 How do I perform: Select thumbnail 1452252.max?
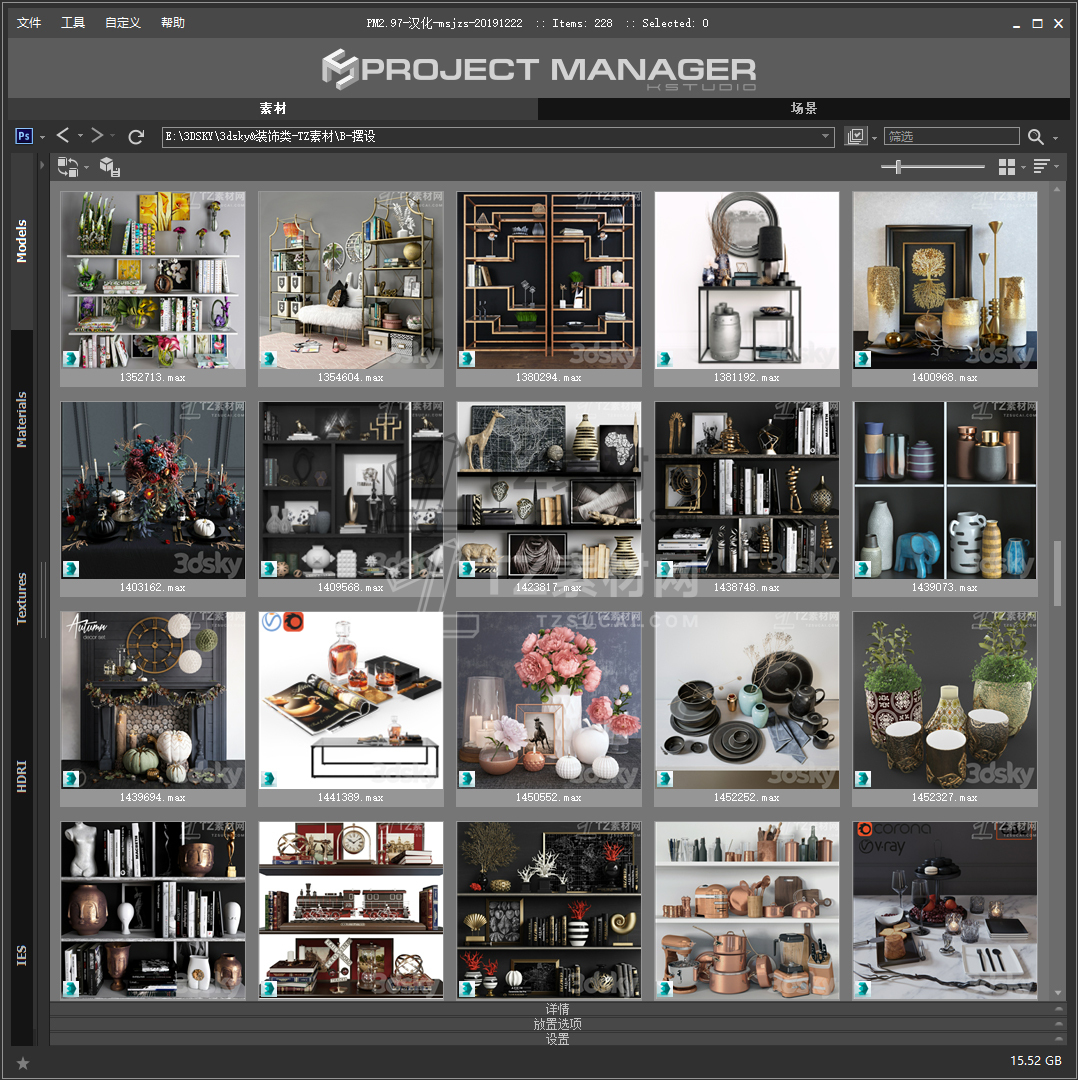747,708
